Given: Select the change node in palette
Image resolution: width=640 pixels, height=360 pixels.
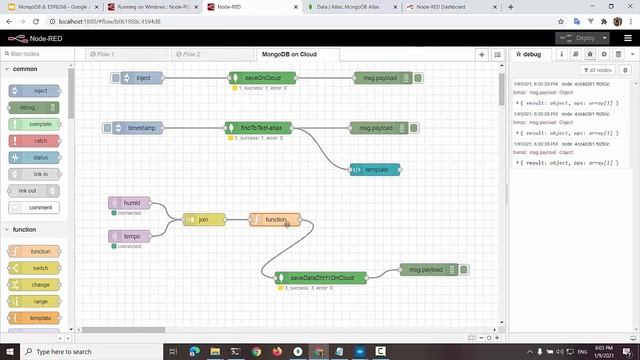Looking at the screenshot, I should pyautogui.click(x=34, y=285).
